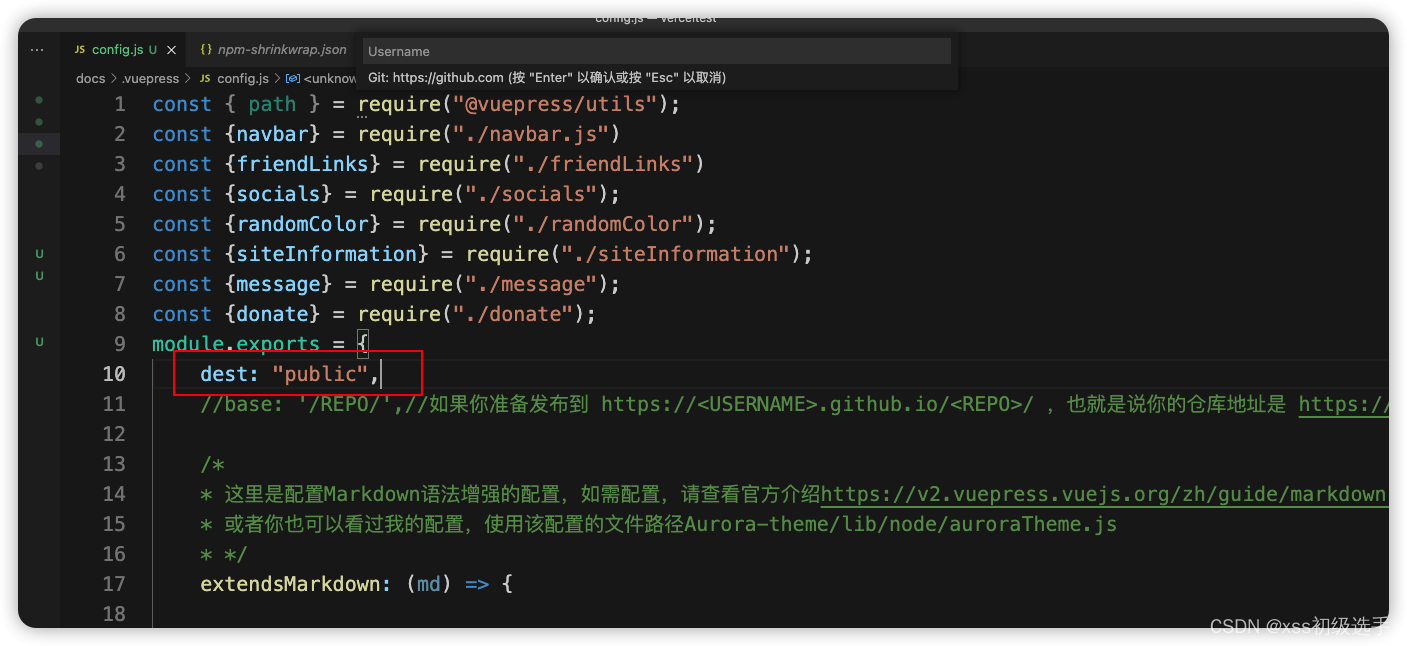Screen dimensions: 1407x646
Task: Click line number 10 in the gutter
Action: (x=114, y=373)
